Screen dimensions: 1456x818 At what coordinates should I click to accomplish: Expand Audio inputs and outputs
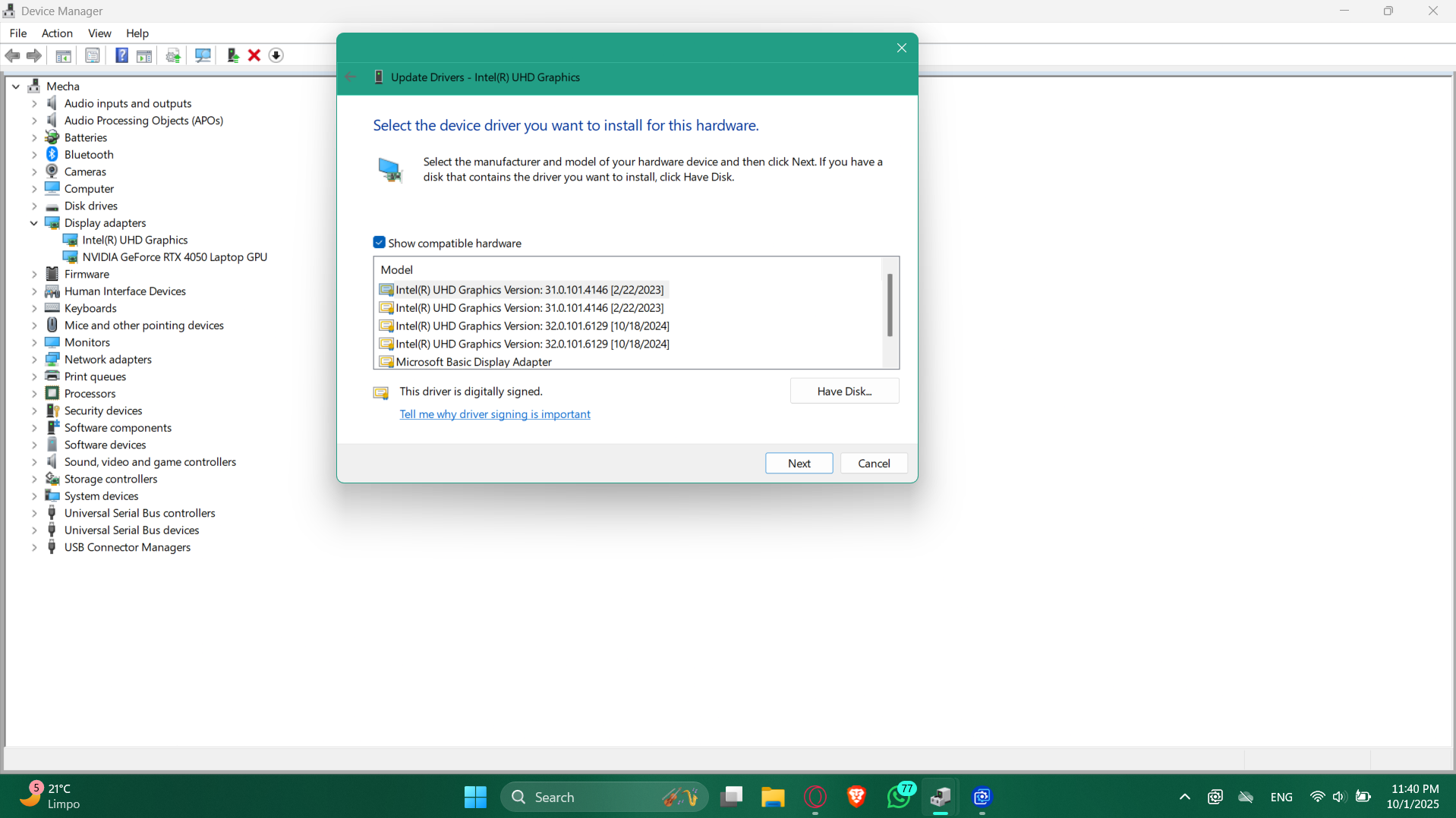click(x=34, y=103)
